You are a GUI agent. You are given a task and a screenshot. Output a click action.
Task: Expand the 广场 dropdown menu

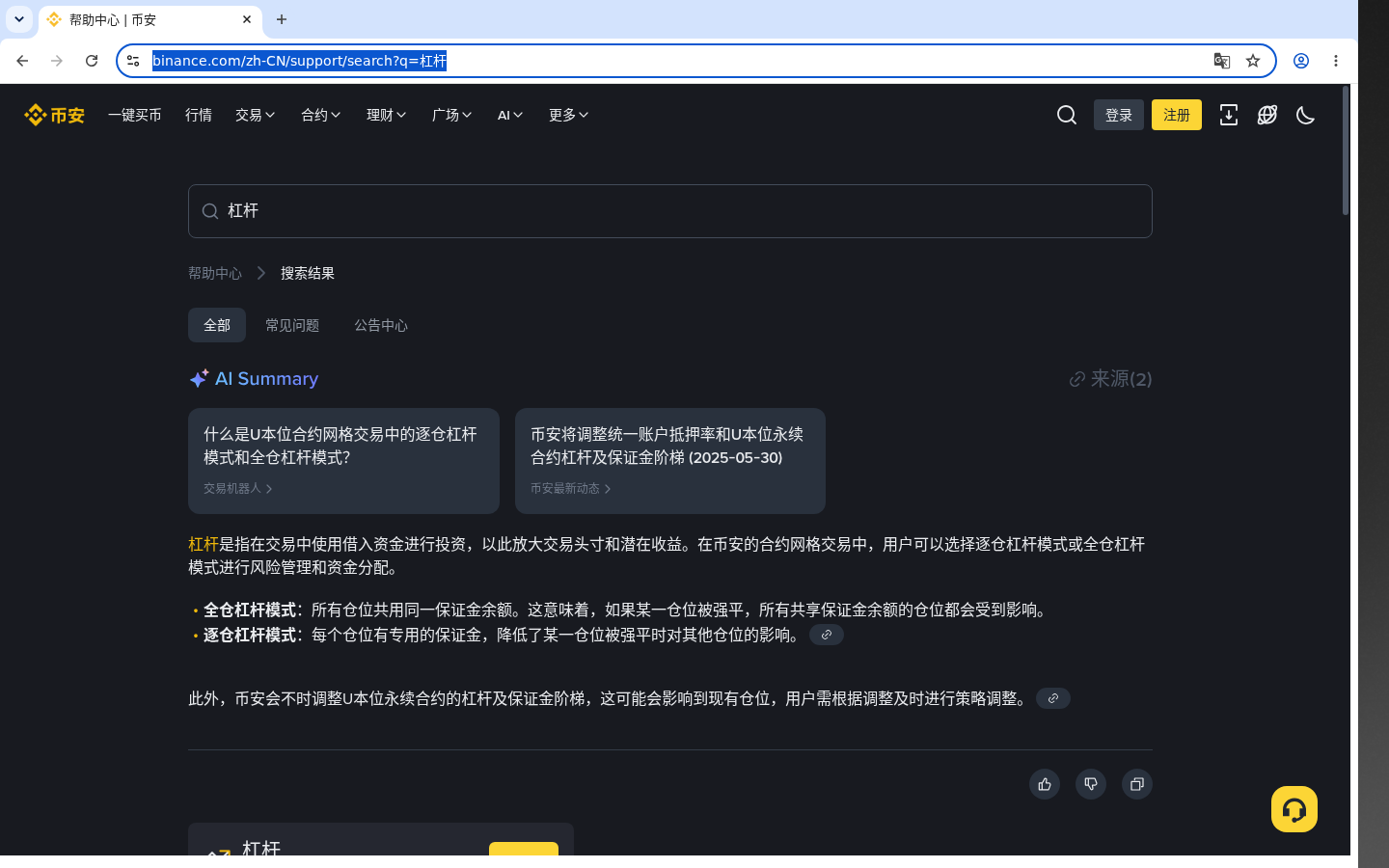point(452,115)
